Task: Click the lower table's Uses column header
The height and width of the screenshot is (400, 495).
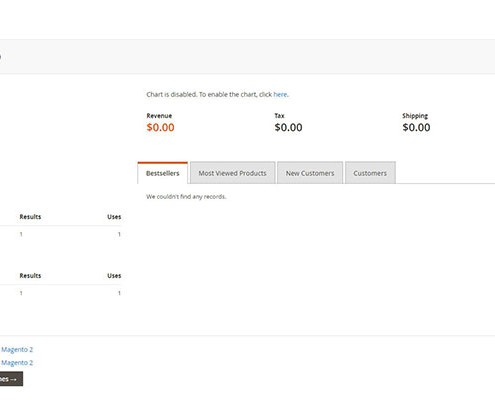Action: 114,276
